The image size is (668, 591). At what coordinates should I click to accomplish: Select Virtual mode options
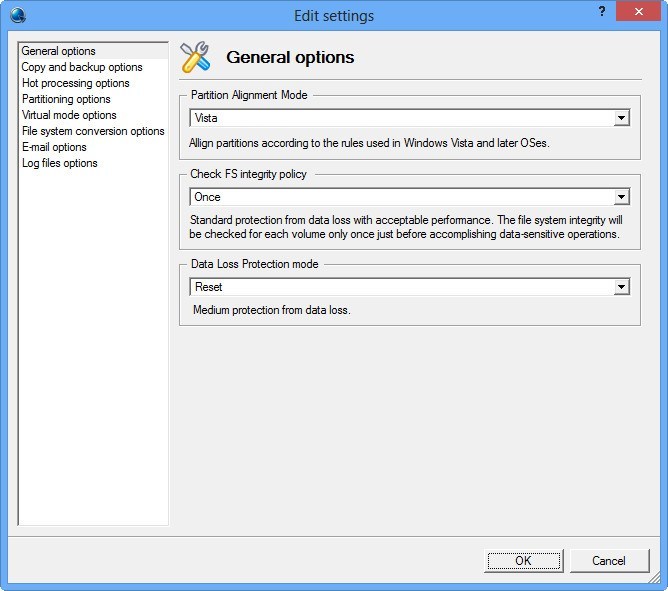coord(93,115)
